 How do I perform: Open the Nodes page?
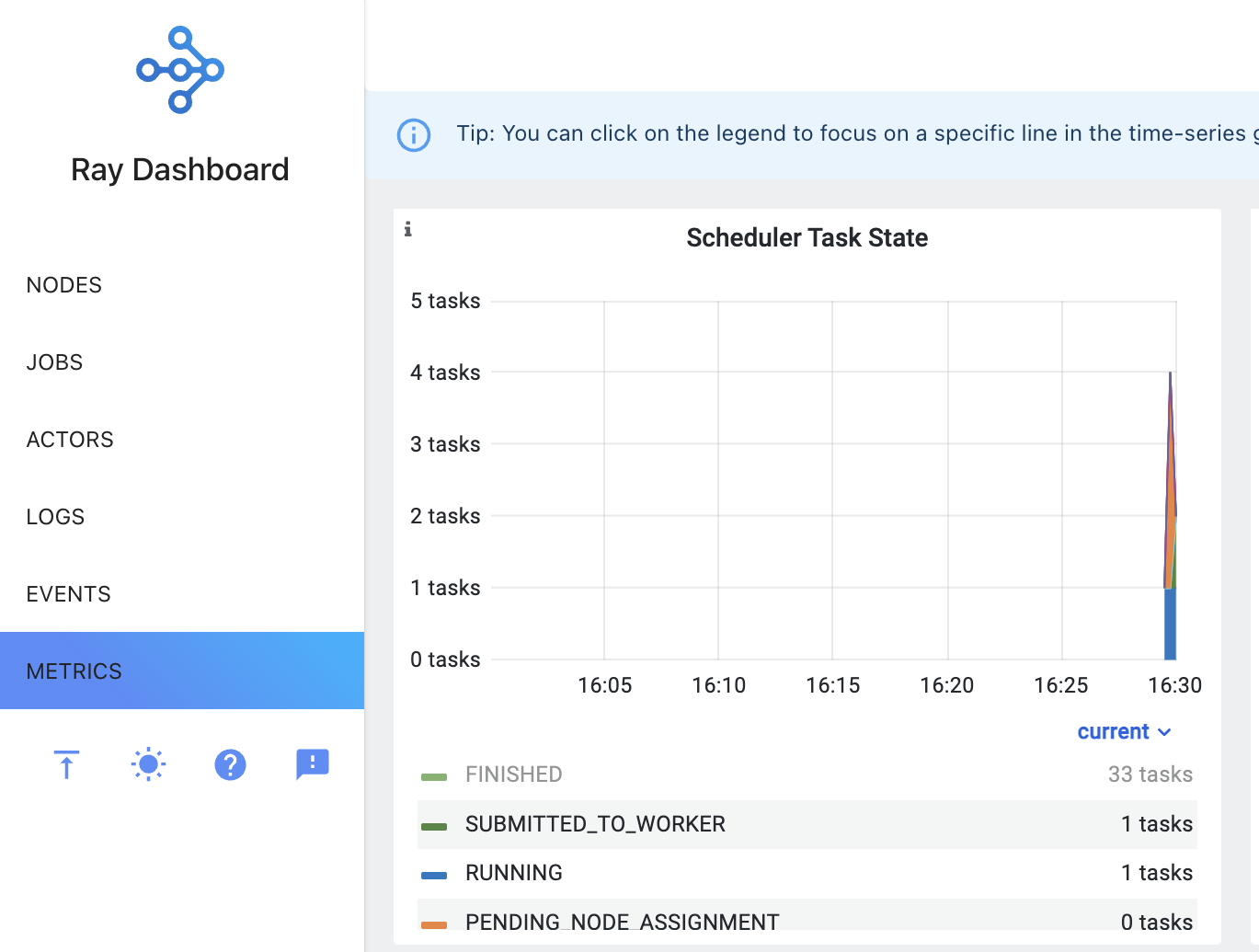pos(64,285)
